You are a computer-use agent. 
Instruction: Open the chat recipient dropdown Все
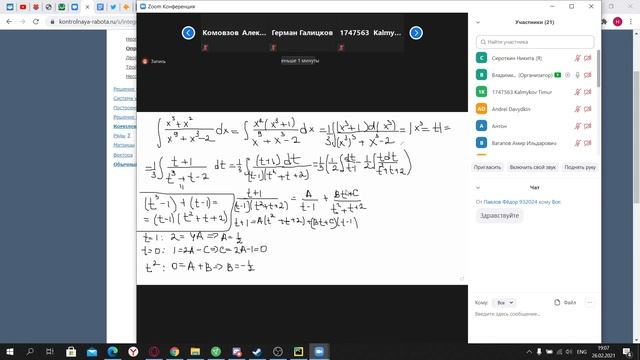(504, 303)
